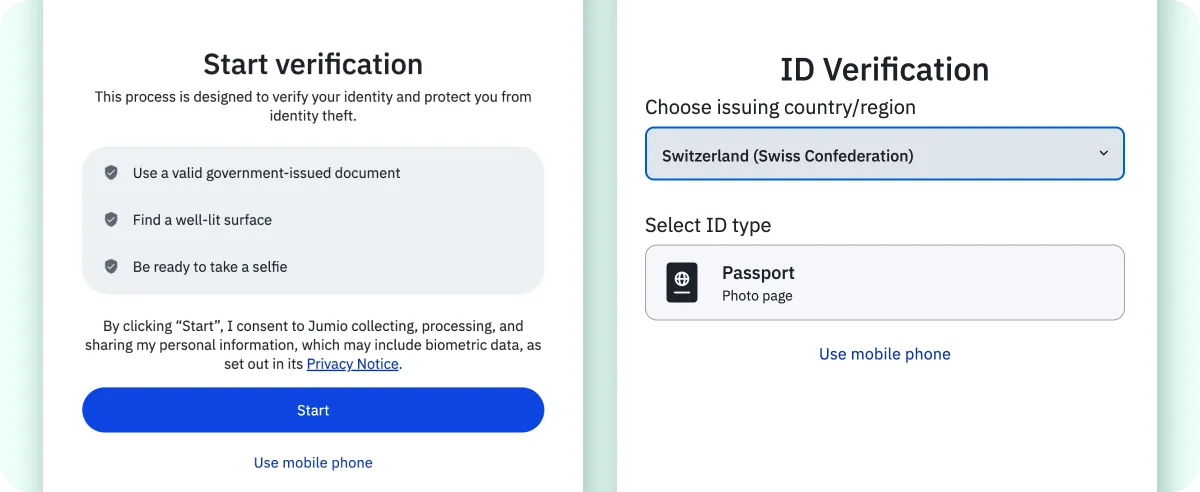Click Use mobile phone under the Passport option
This screenshot has height=492, width=1200.
click(x=885, y=354)
